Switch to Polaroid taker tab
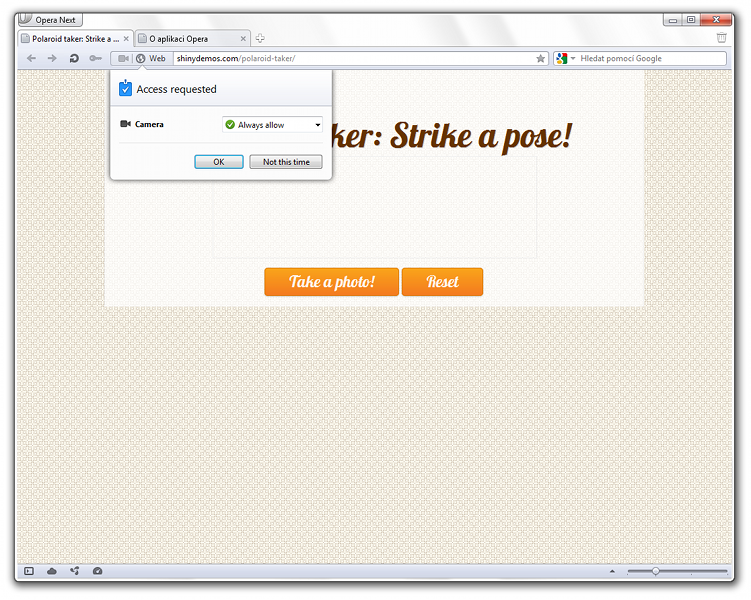 pos(75,39)
